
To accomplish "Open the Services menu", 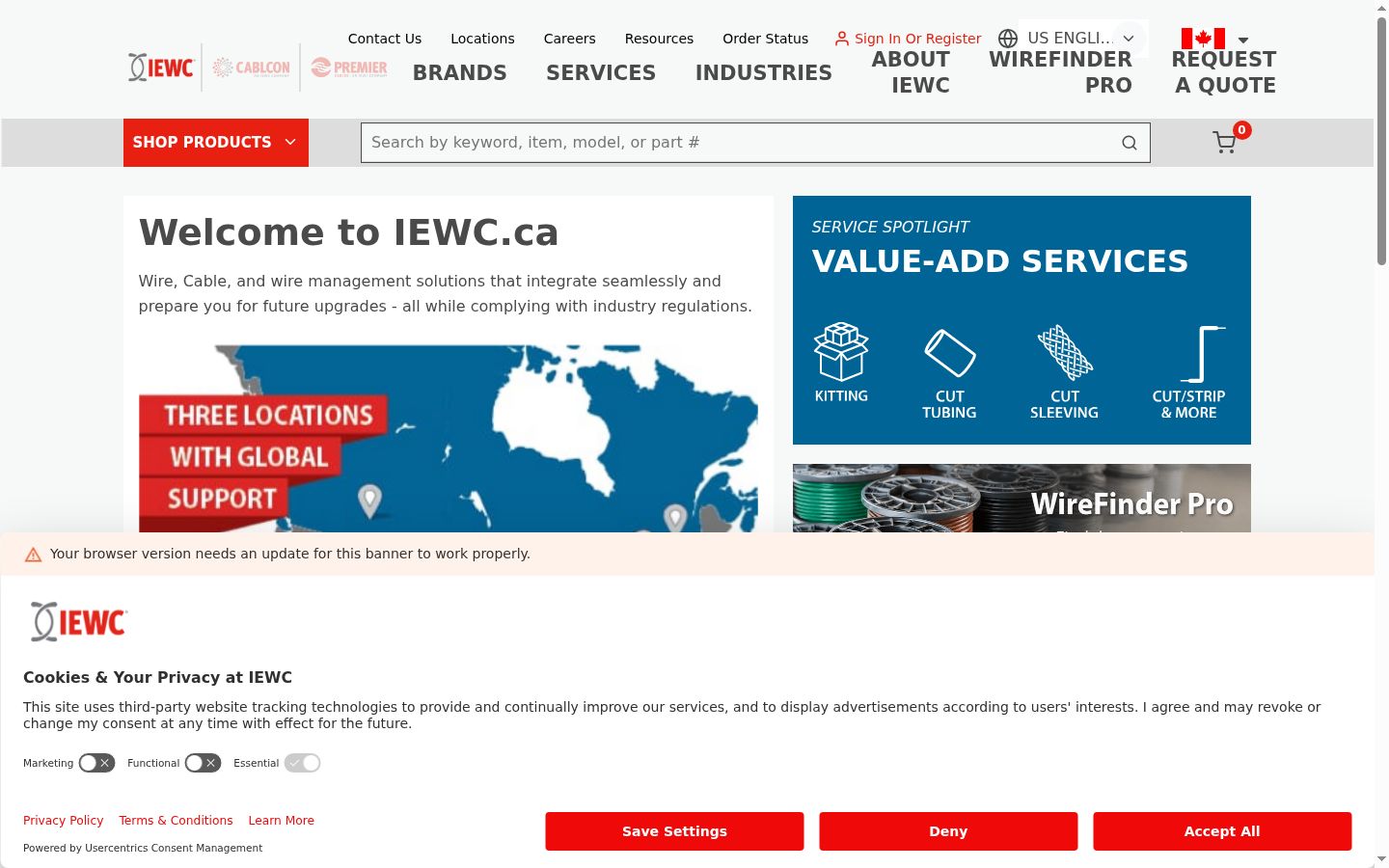I will coord(601,72).
